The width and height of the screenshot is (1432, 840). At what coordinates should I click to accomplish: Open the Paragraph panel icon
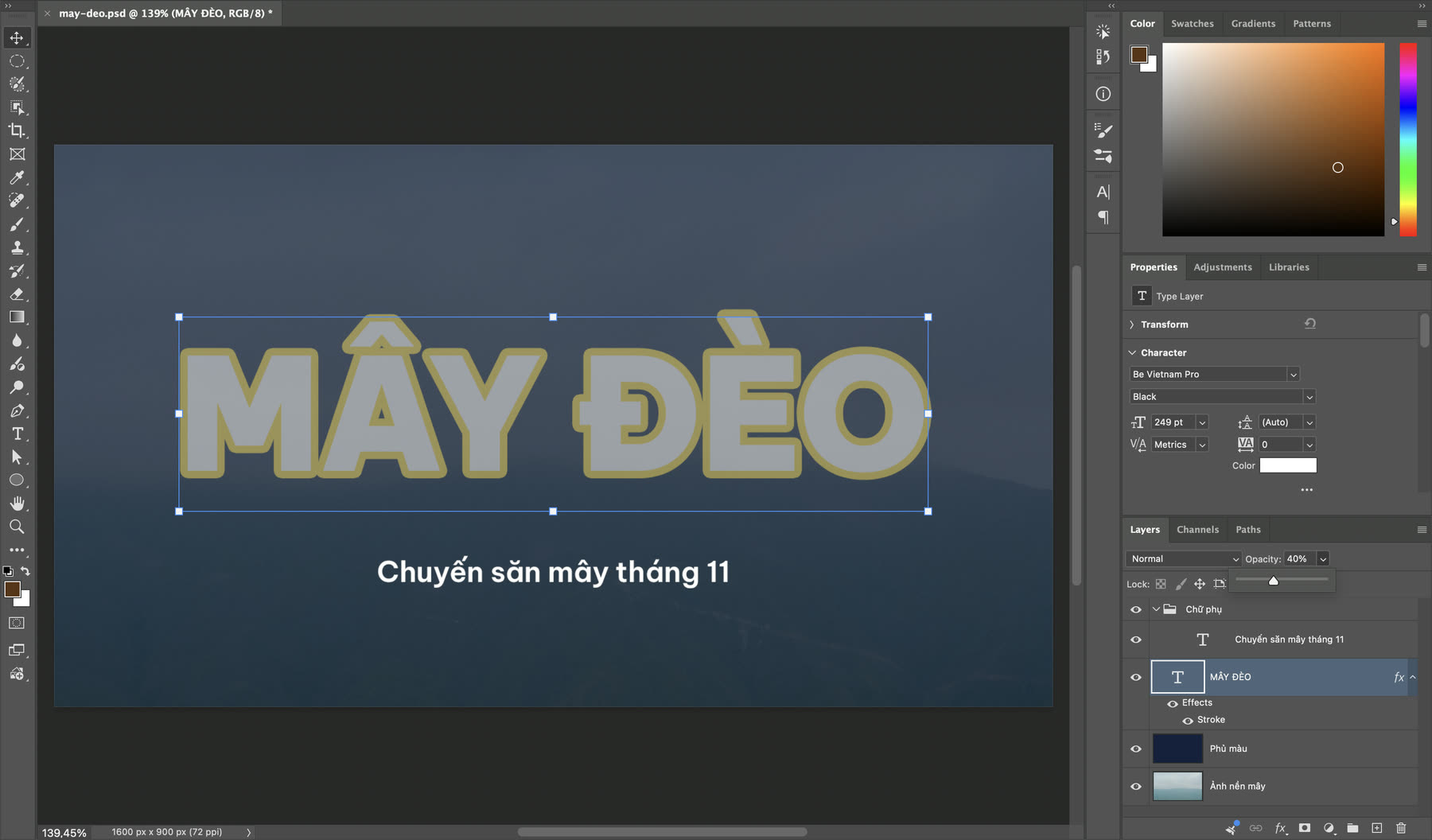click(1103, 217)
